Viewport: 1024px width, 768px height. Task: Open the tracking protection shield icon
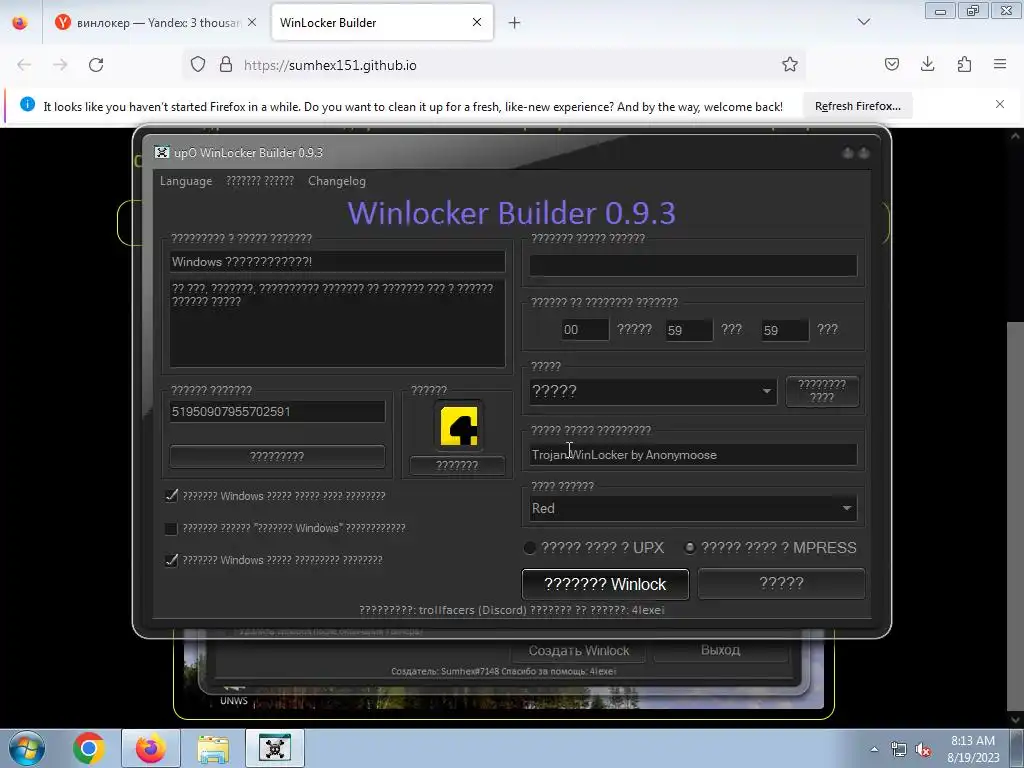click(x=198, y=64)
